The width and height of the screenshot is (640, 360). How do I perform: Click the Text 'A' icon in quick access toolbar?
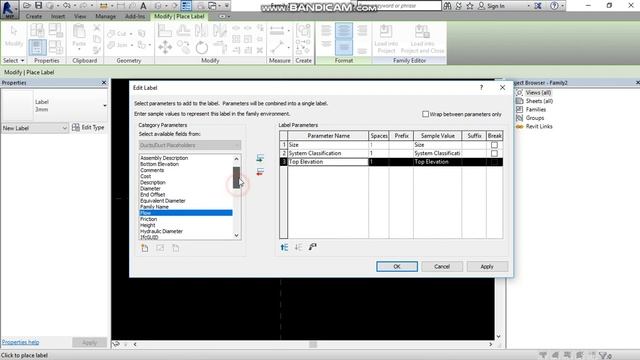[144, 6]
